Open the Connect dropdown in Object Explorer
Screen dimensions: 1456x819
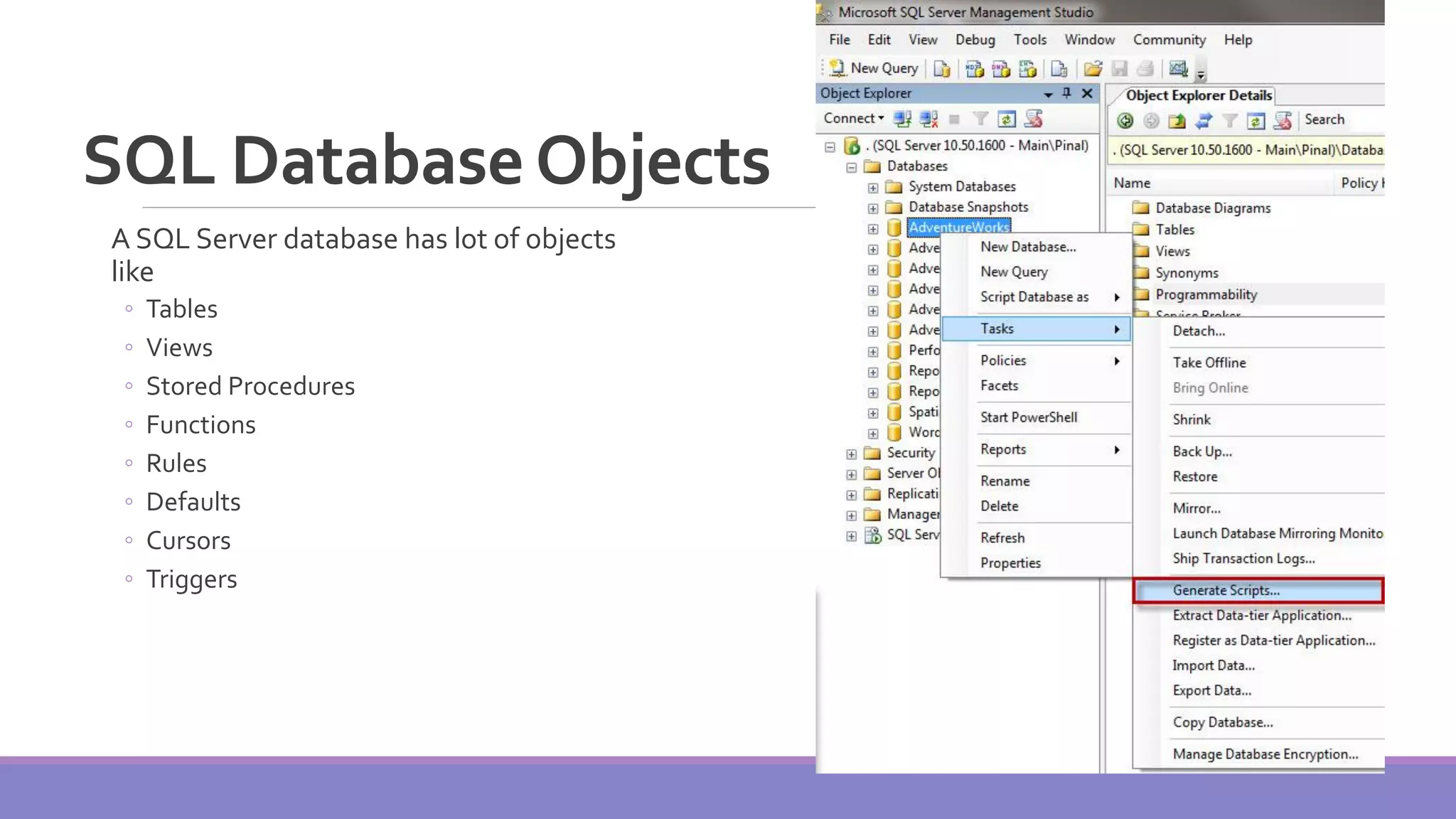pyautogui.click(x=854, y=119)
